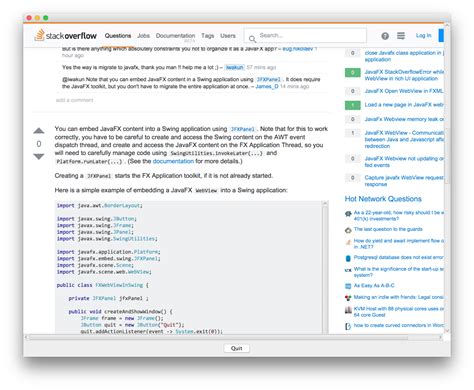Click the right arrow of horizontal scrollbar

click(x=441, y=337)
